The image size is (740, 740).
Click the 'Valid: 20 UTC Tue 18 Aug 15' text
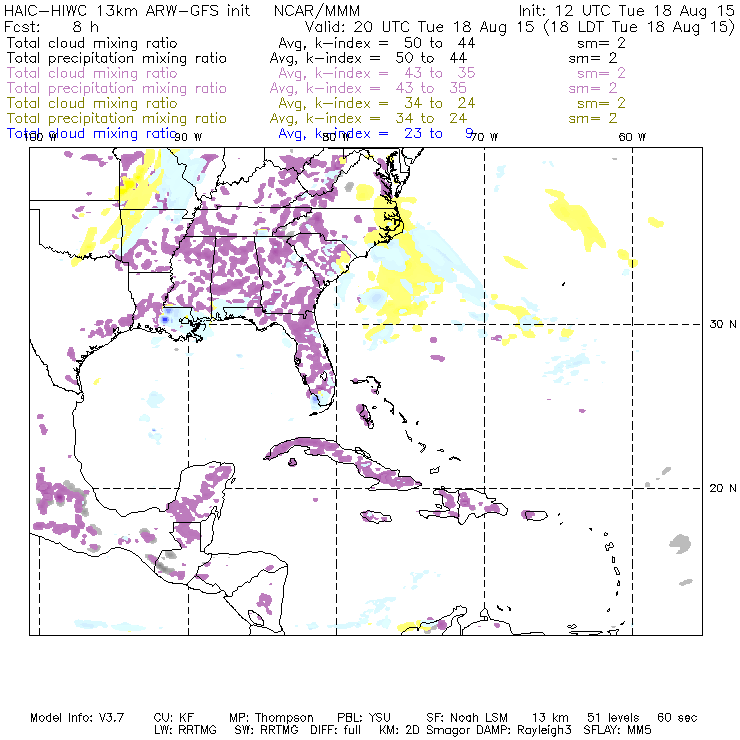420,27
